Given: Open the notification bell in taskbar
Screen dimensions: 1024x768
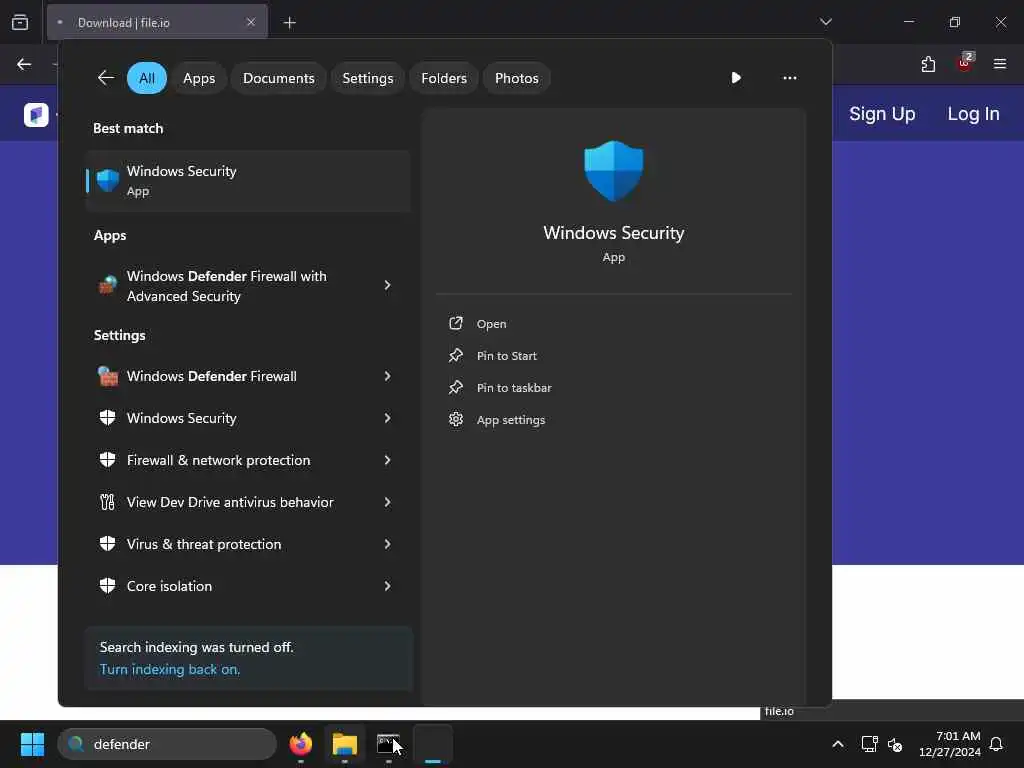Looking at the screenshot, I should tap(997, 744).
